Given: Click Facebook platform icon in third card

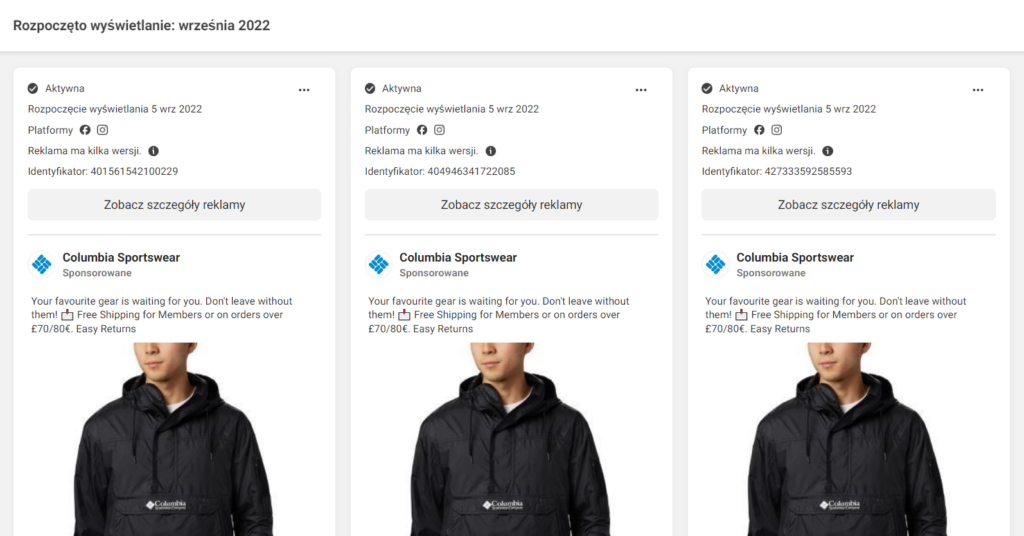Looking at the screenshot, I should point(759,130).
